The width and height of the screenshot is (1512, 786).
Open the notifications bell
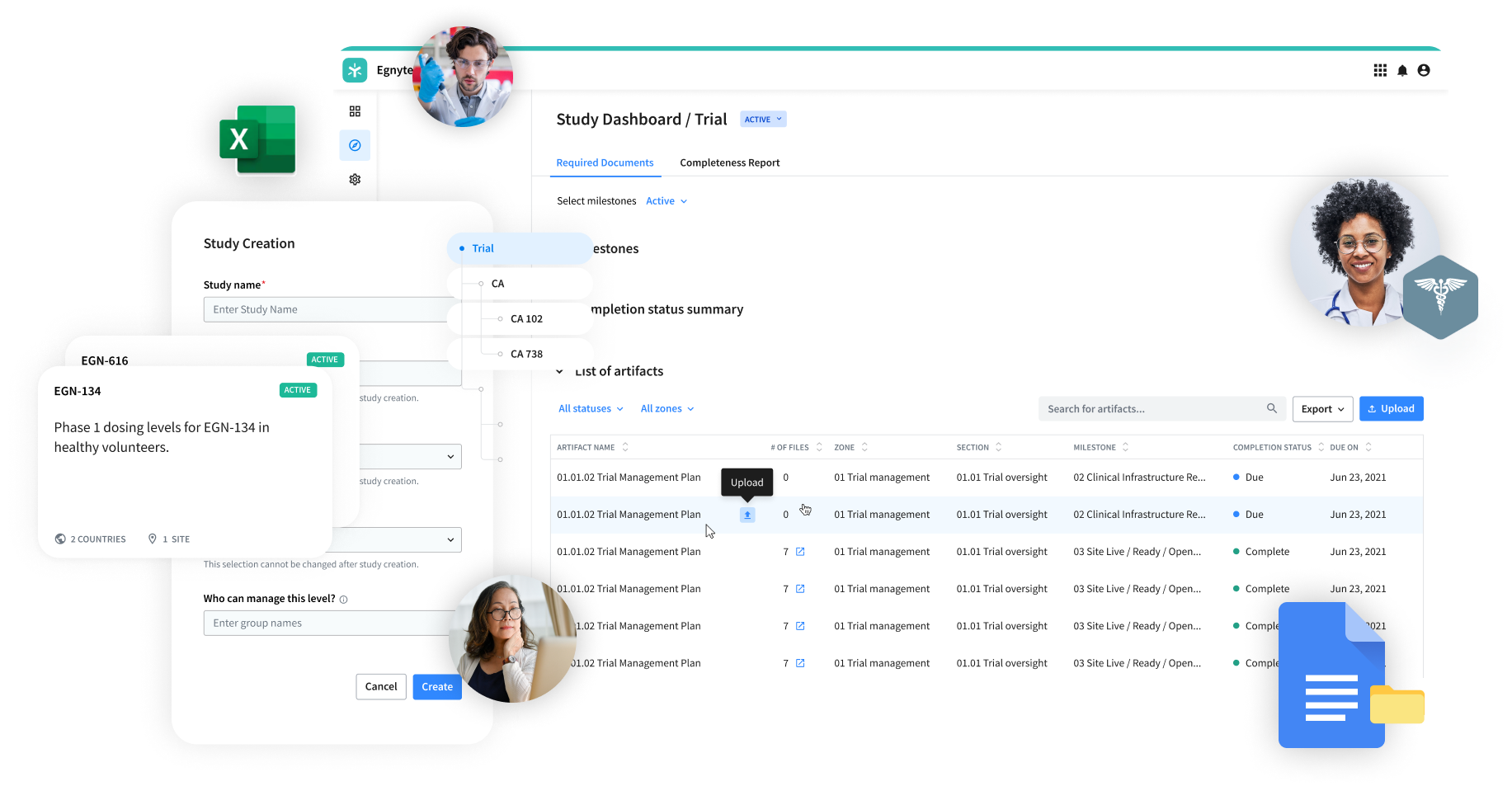pos(1402,71)
